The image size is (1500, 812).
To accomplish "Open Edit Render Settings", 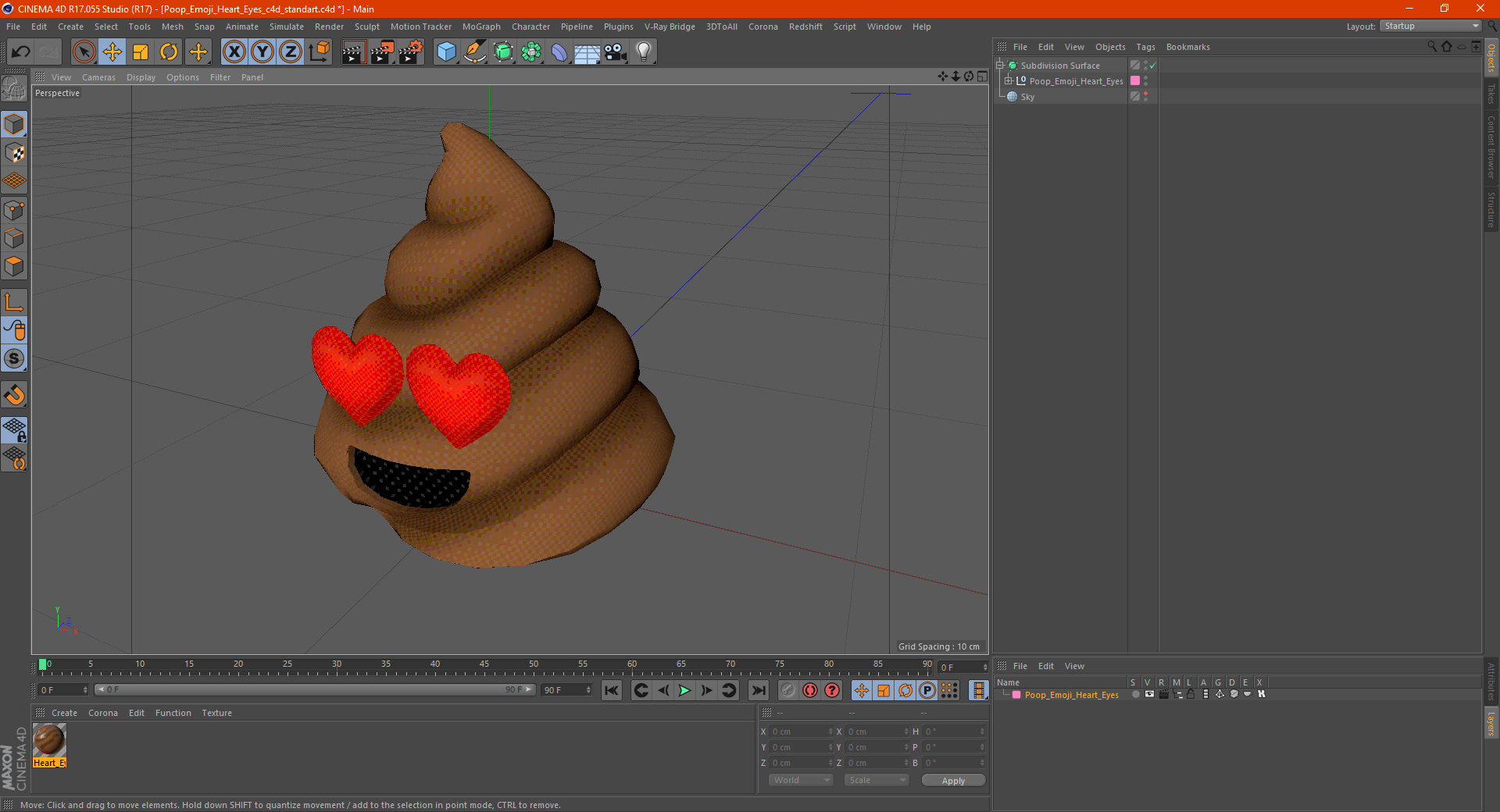I will (411, 52).
